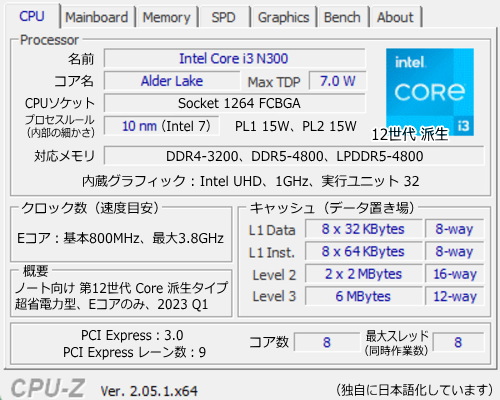This screenshot has width=500, height=400.
Task: Click the L1 Data label
Action: click(272, 230)
